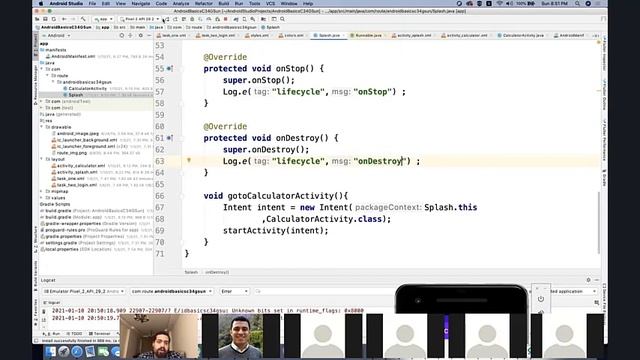
Task: Click the lightbulb intention icon on line 63
Action: pyautogui.click(x=189, y=160)
